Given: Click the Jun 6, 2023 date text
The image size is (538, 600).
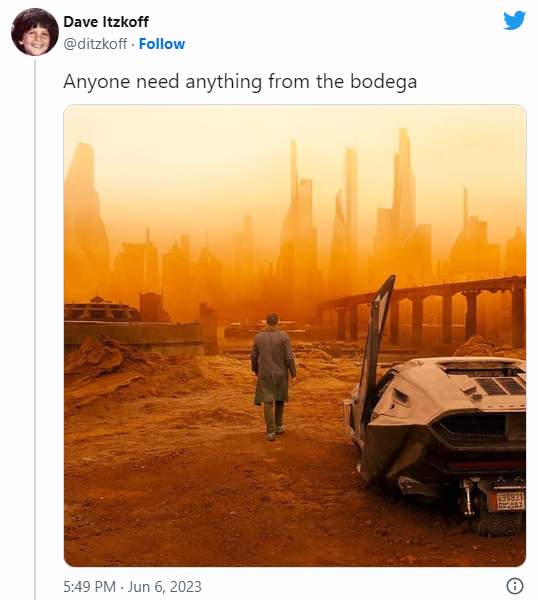Looking at the screenshot, I should pos(165,586).
